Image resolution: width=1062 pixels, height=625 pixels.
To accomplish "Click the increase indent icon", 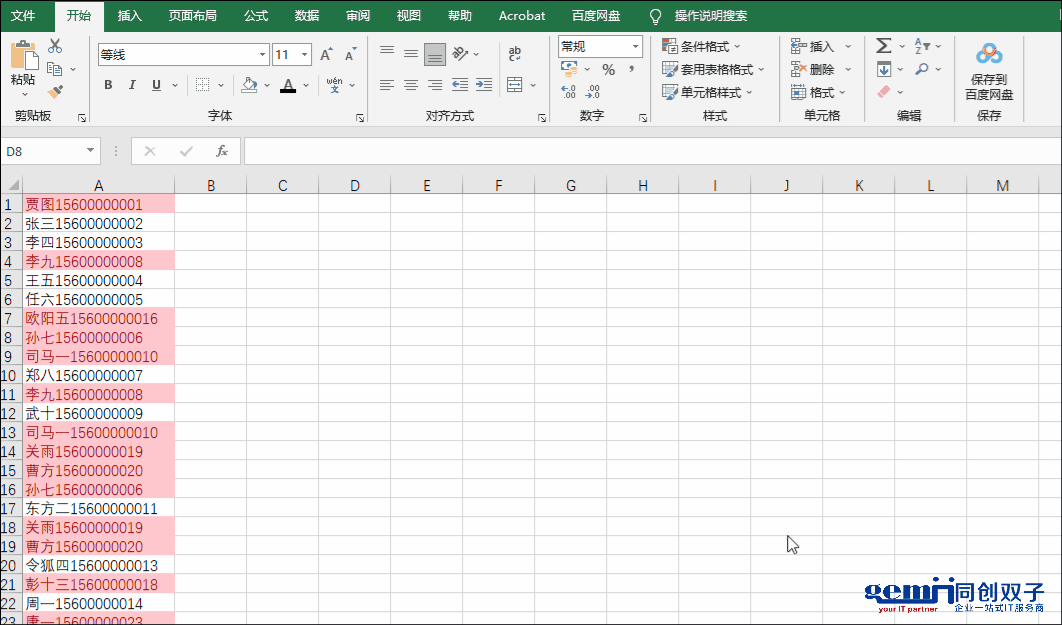I will (x=484, y=85).
